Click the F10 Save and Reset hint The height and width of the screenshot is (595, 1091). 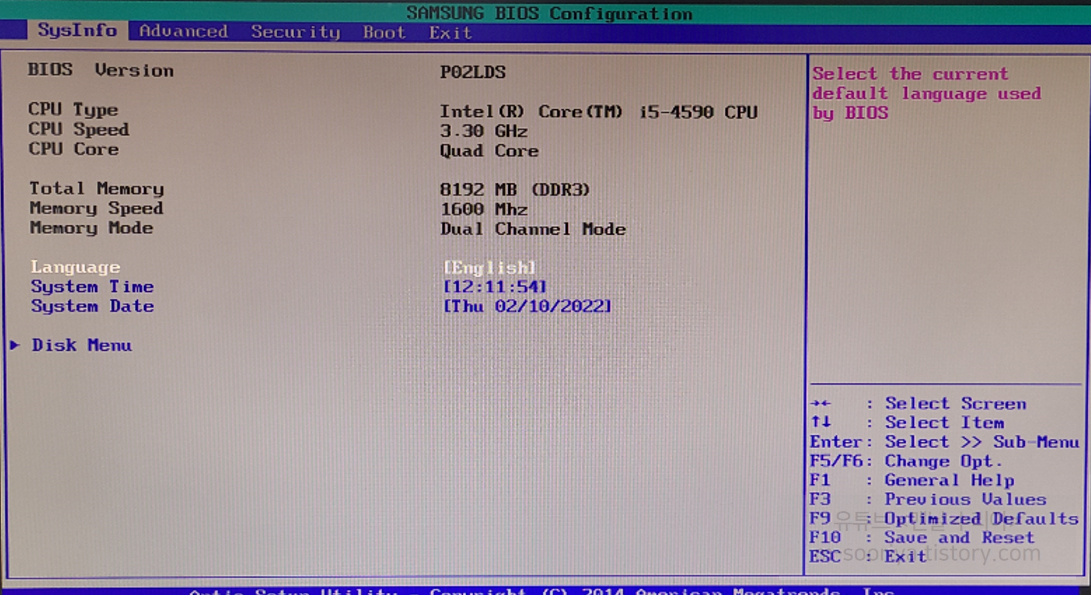point(922,537)
